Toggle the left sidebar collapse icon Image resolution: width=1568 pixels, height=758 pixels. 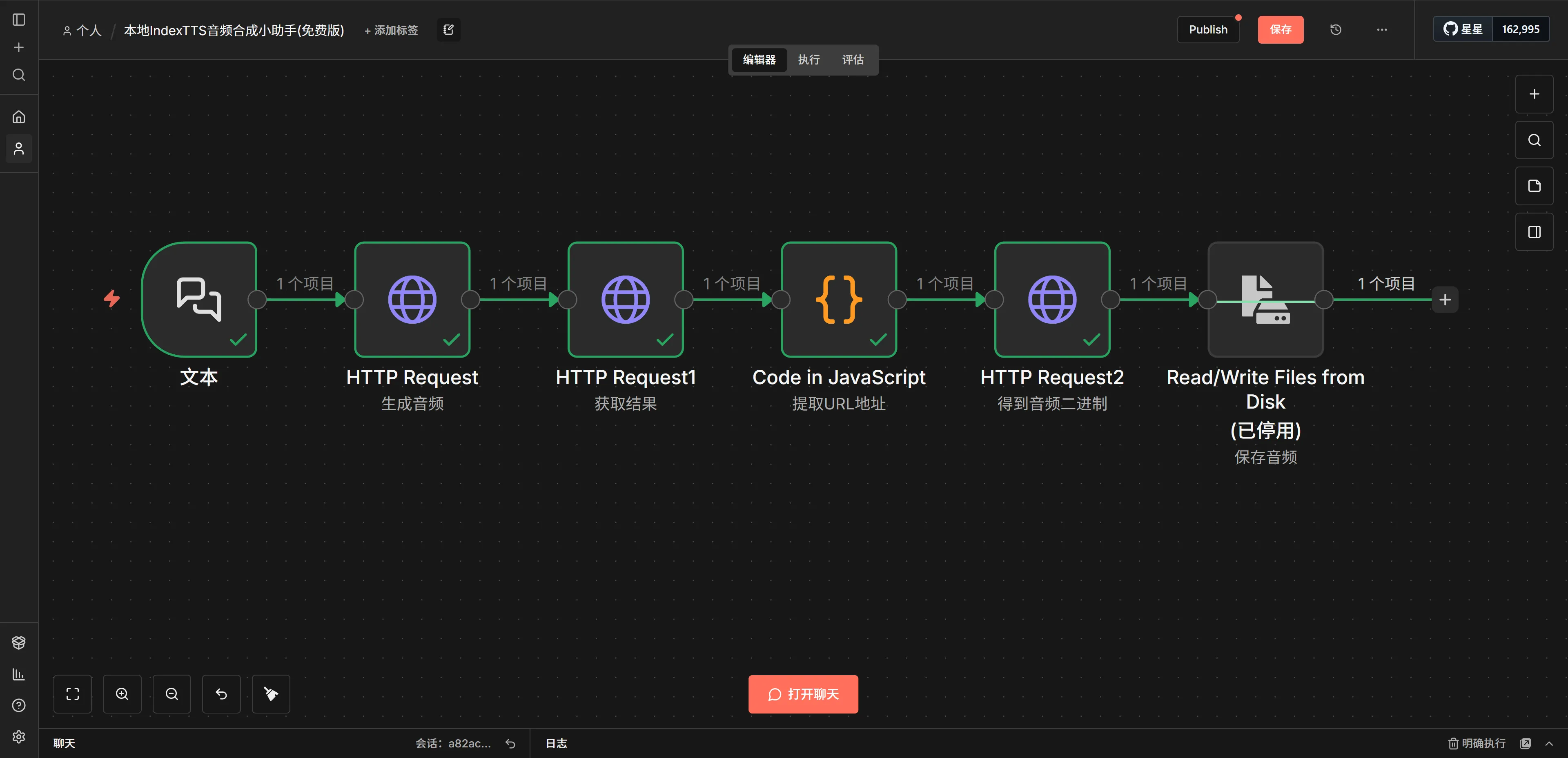[19, 20]
